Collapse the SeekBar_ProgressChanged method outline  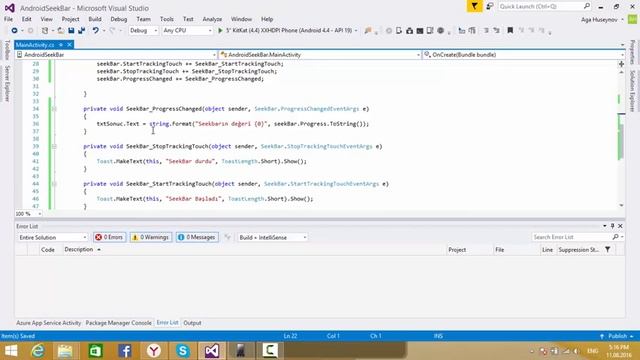54,109
